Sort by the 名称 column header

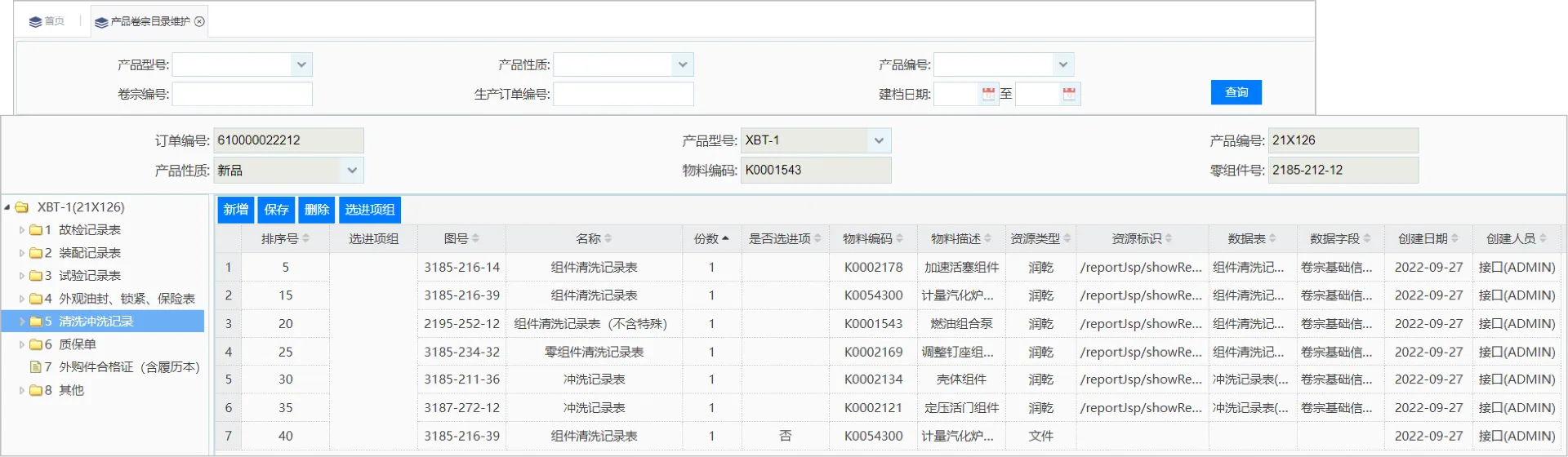coord(594,238)
